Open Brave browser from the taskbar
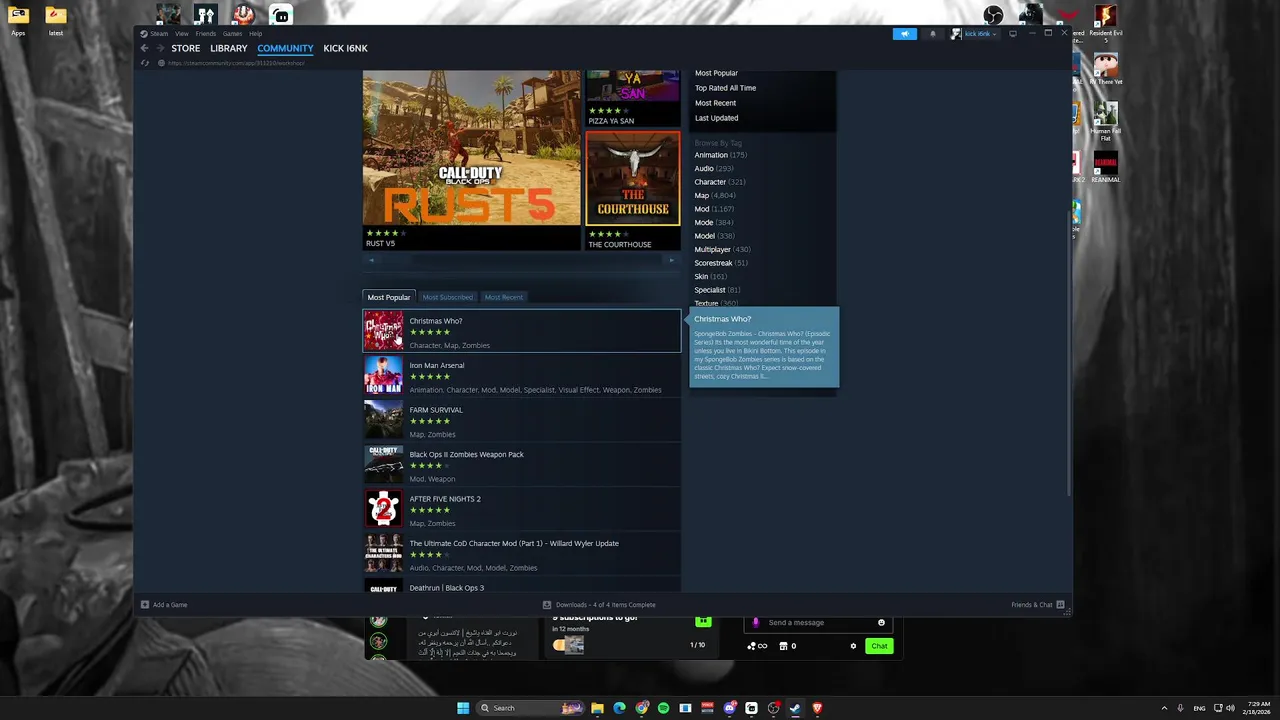Screen dimensions: 1280x720 tap(817, 708)
